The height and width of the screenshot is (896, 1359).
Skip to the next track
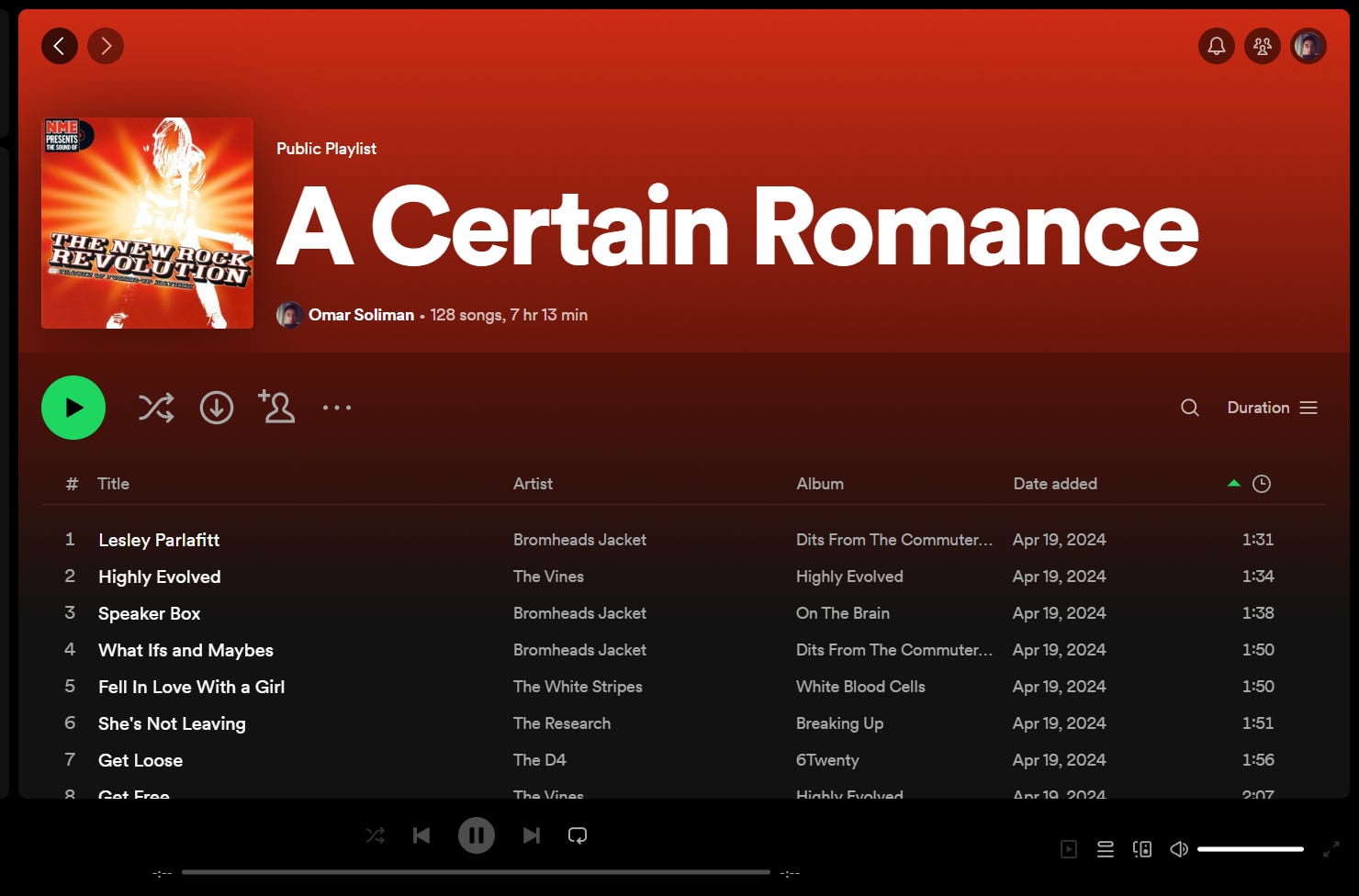pyautogui.click(x=532, y=835)
